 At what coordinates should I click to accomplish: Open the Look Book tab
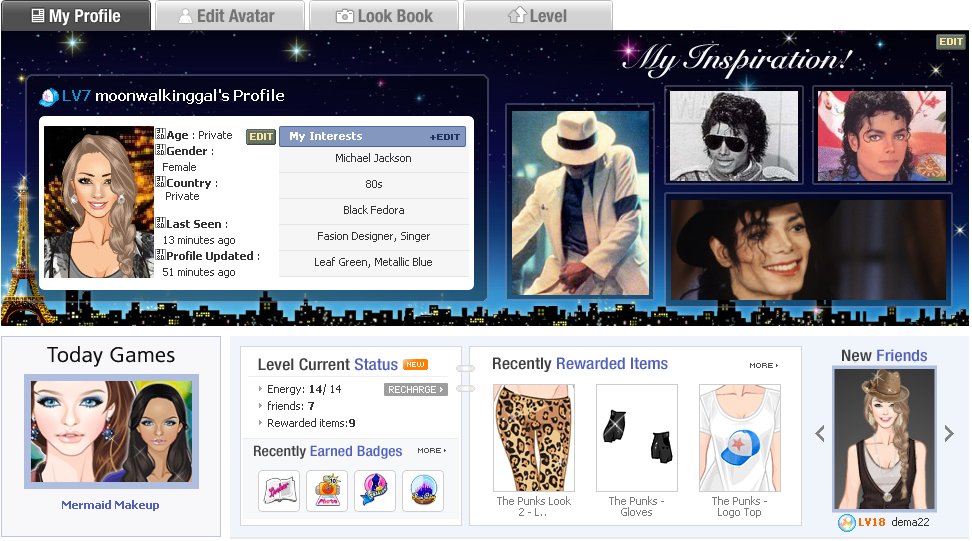(x=384, y=15)
